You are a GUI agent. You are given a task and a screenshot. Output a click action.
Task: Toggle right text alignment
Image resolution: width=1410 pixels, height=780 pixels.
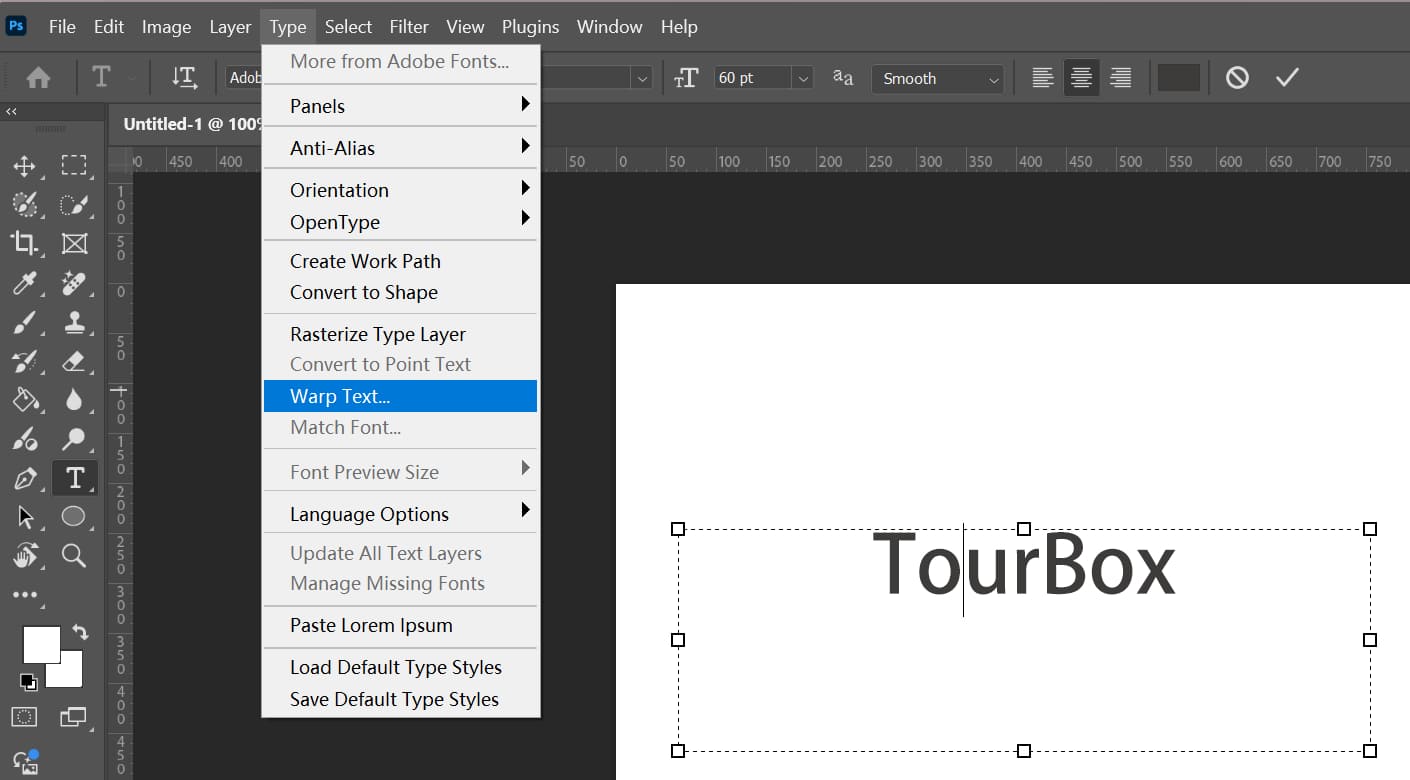coord(1120,77)
